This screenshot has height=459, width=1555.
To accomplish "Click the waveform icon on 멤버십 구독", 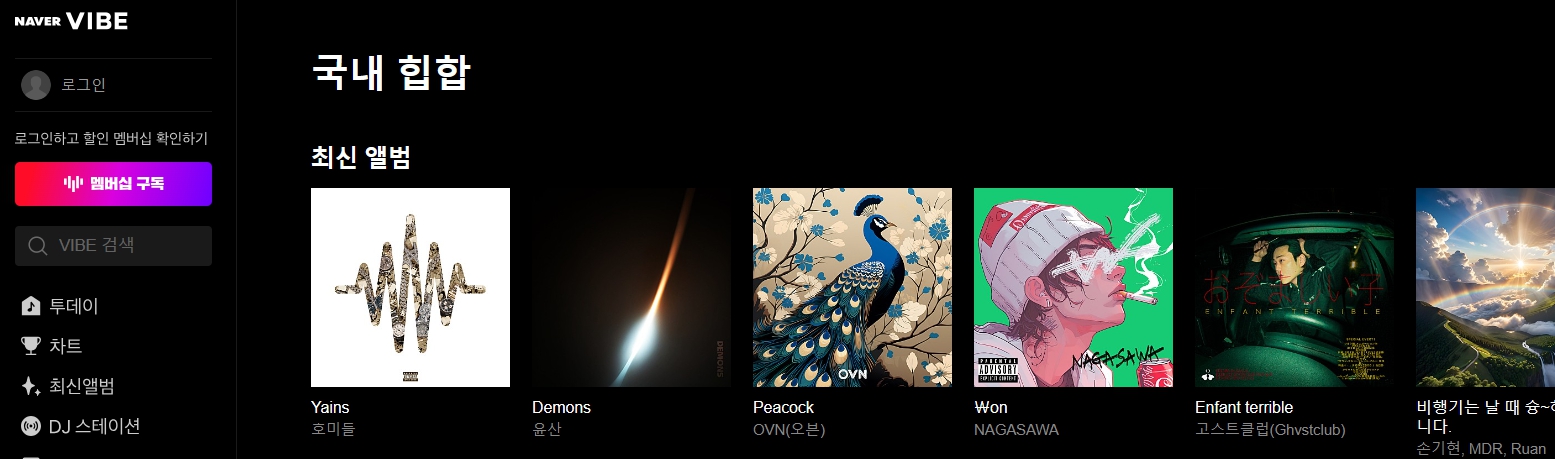I will point(73,184).
